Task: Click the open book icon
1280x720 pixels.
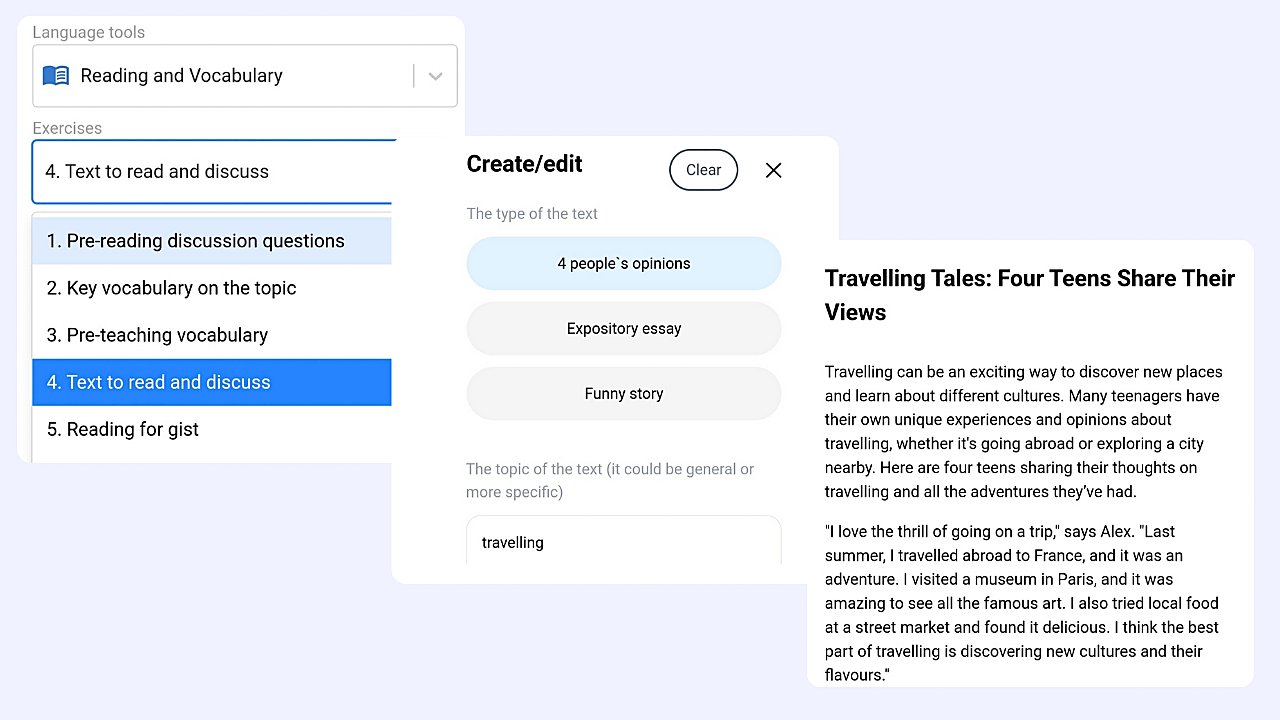Action: 56,75
